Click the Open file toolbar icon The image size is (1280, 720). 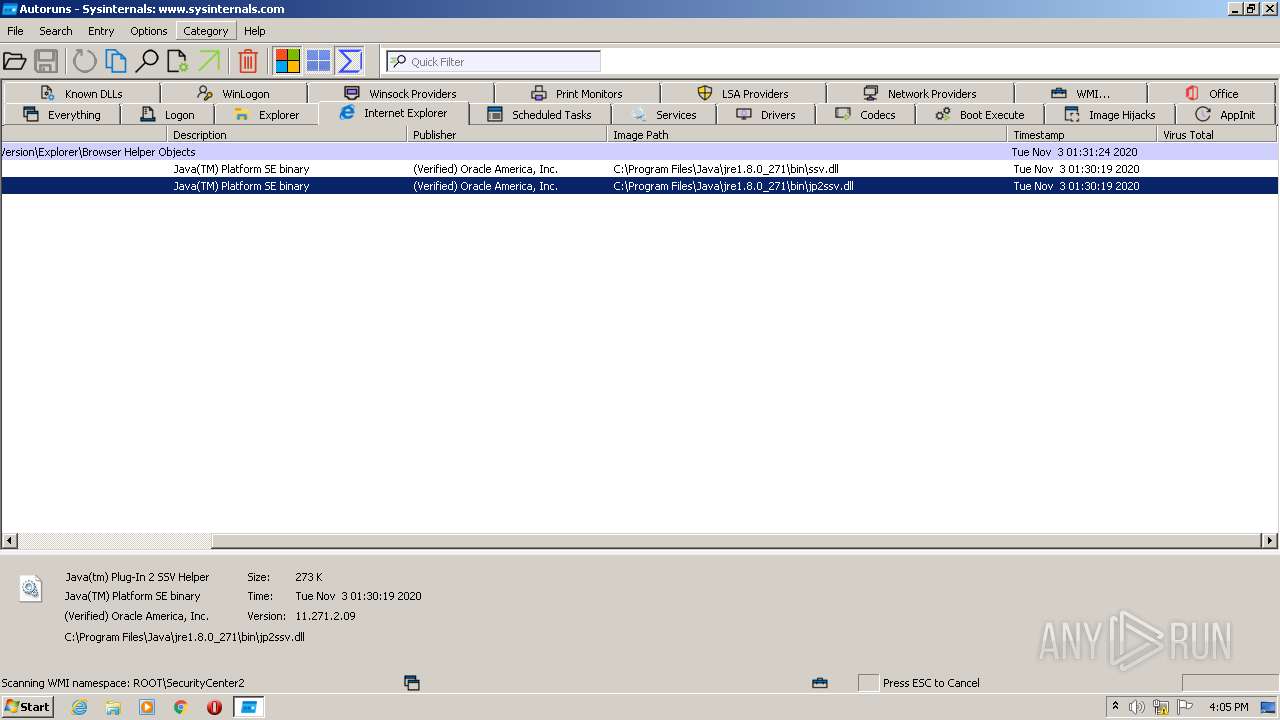pyautogui.click(x=15, y=61)
